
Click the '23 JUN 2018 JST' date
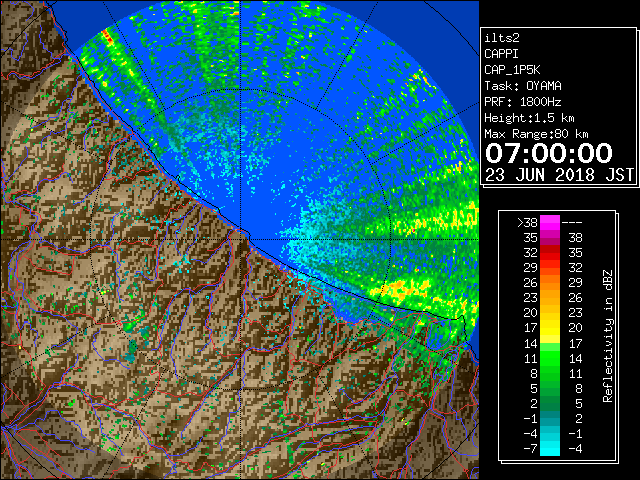pyautogui.click(x=559, y=175)
